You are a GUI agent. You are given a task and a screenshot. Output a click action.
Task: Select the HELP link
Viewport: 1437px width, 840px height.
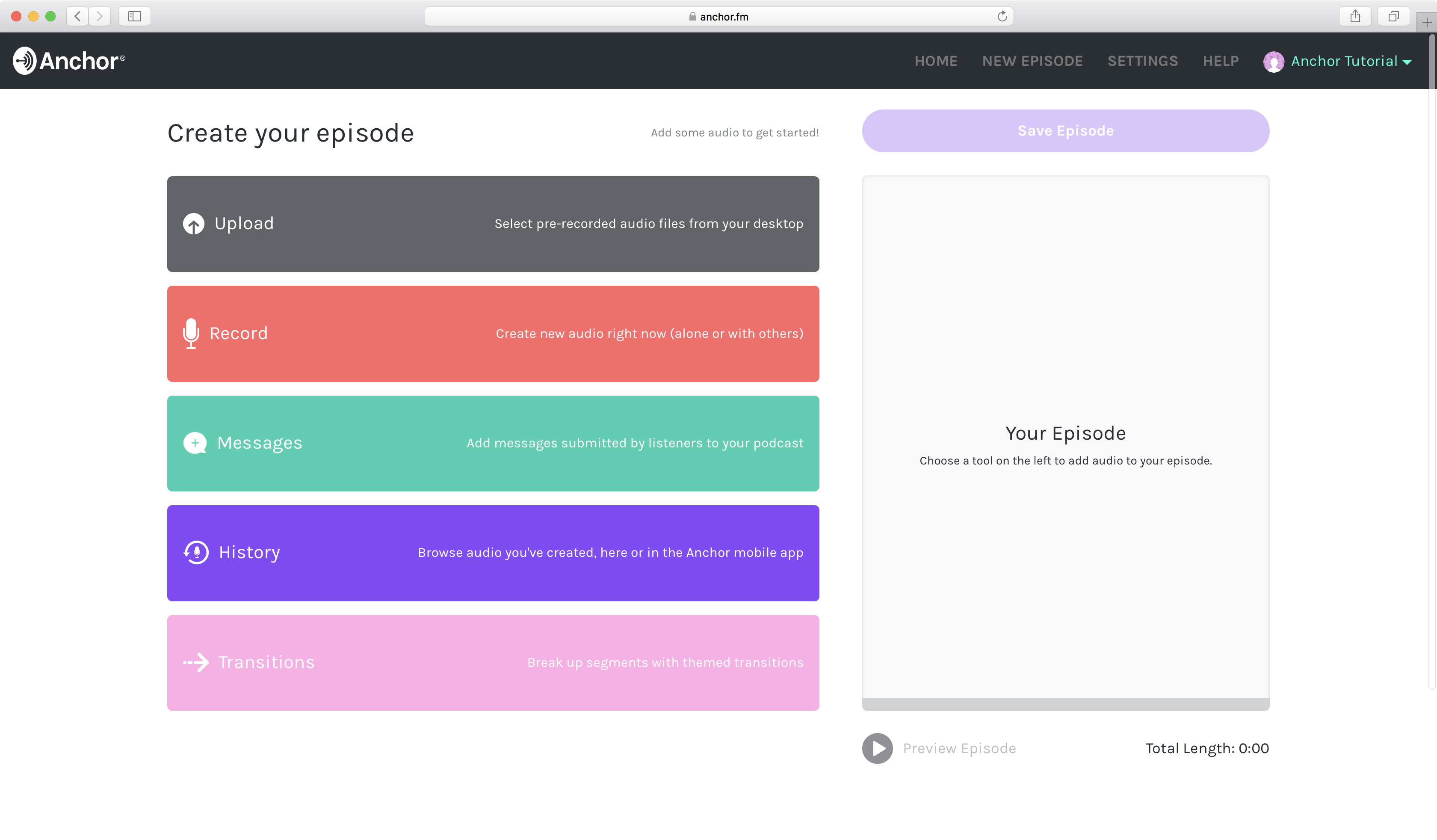click(1220, 62)
